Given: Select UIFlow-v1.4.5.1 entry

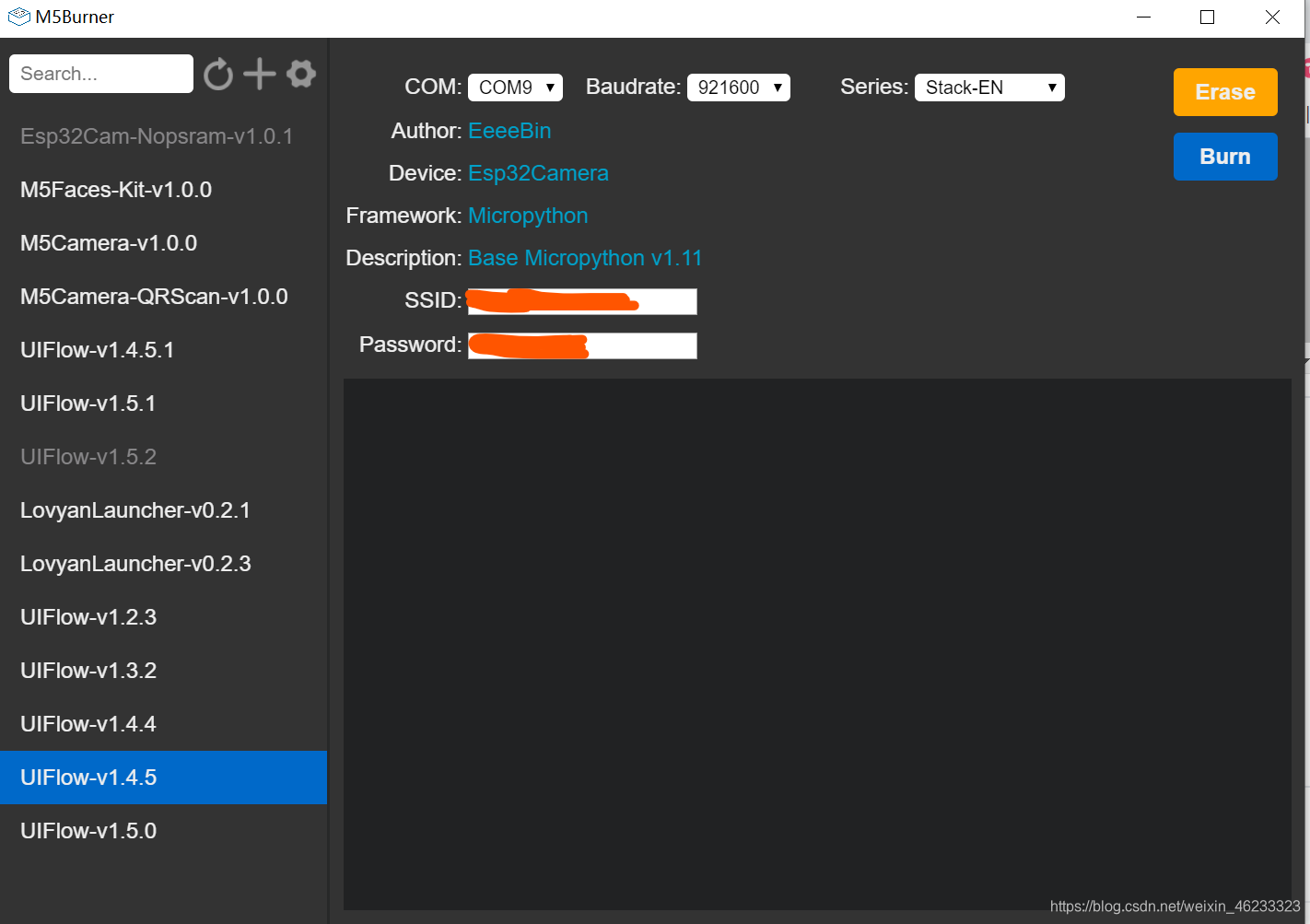Looking at the screenshot, I should click(164, 350).
